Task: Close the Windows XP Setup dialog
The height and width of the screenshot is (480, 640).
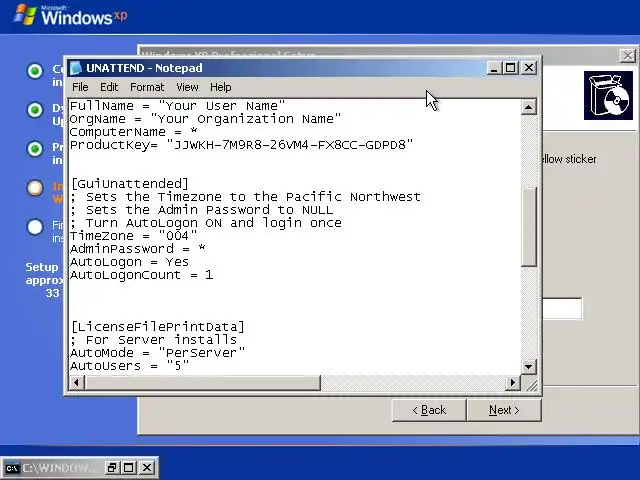Action: (628, 56)
